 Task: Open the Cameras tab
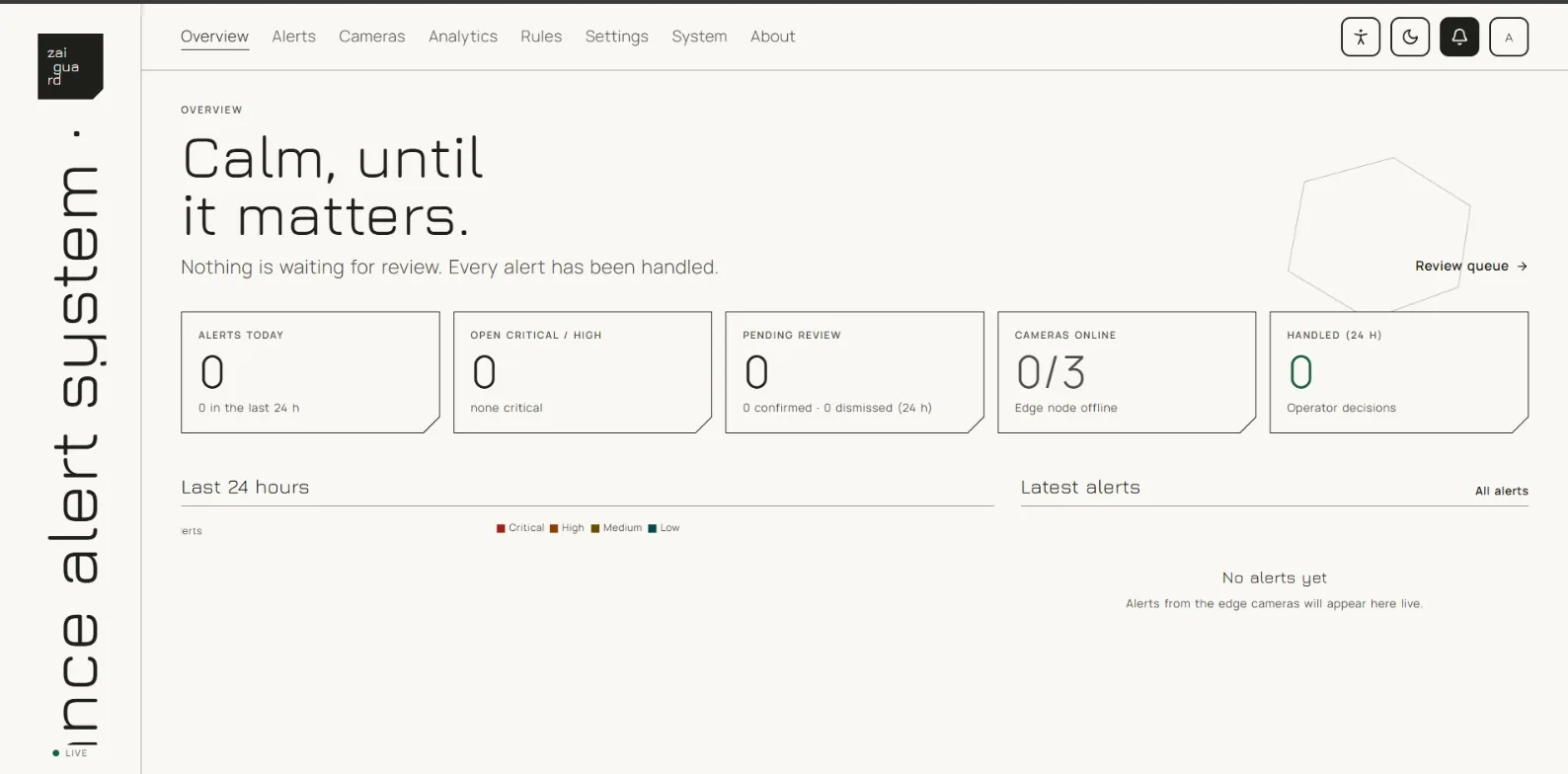[x=372, y=37]
